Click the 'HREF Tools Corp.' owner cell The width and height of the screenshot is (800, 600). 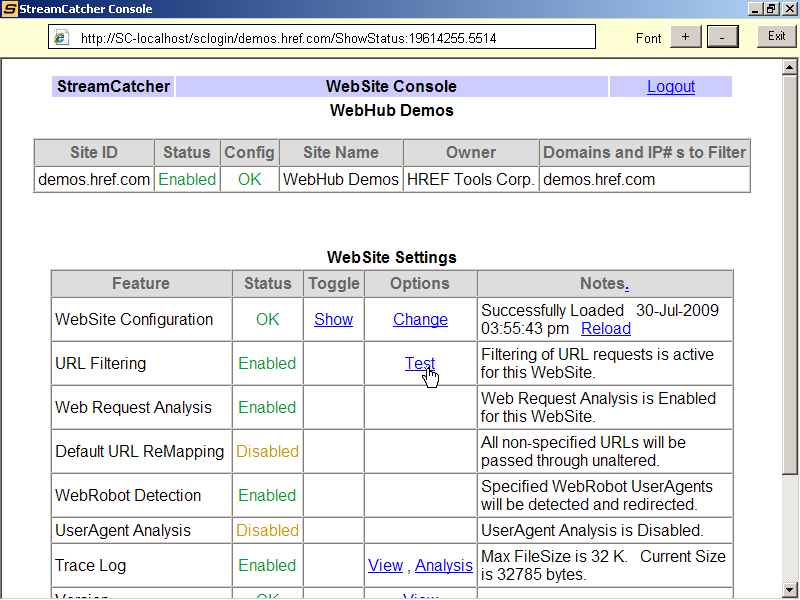(471, 180)
